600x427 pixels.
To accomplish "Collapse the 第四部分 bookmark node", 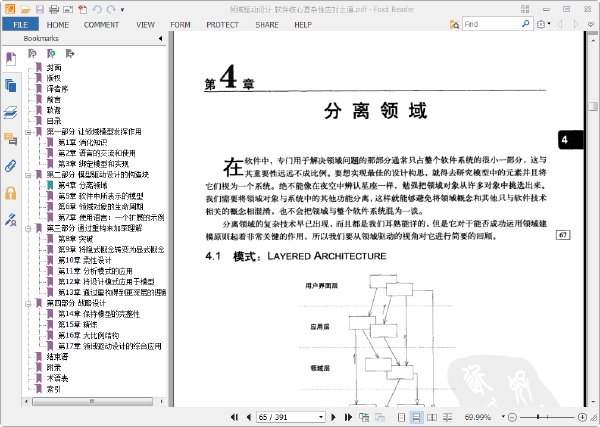I will coord(28,304).
